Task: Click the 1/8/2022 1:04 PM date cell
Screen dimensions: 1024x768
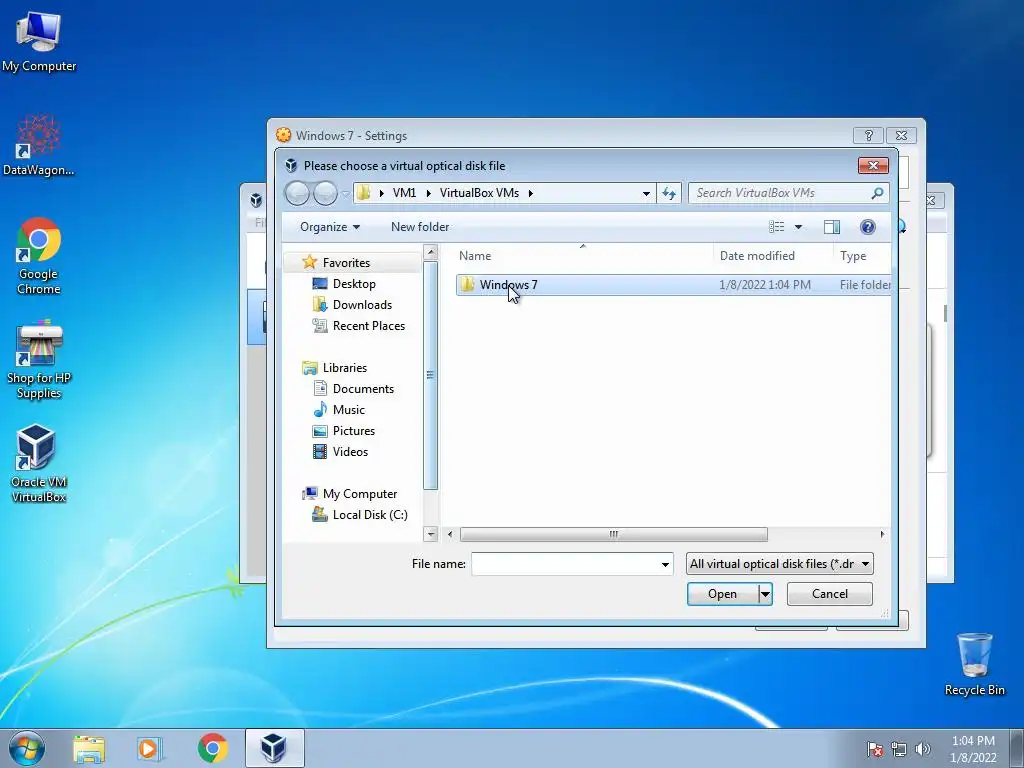Action: [x=765, y=285]
